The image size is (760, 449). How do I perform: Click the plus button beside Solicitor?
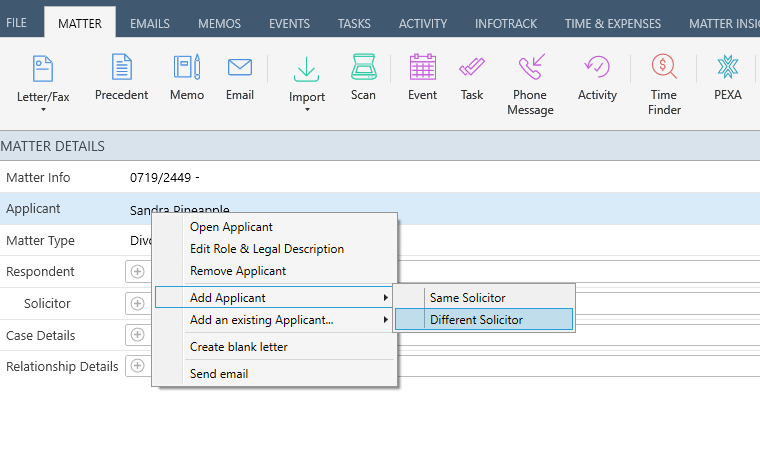point(138,304)
